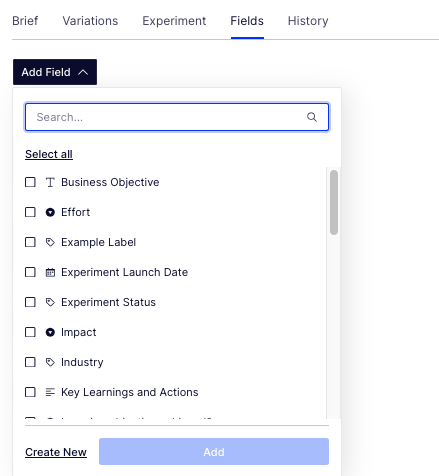Image resolution: width=439 pixels, height=476 pixels.
Task: Click the dropdown-type icon beside Impact
Action: pyautogui.click(x=50, y=332)
